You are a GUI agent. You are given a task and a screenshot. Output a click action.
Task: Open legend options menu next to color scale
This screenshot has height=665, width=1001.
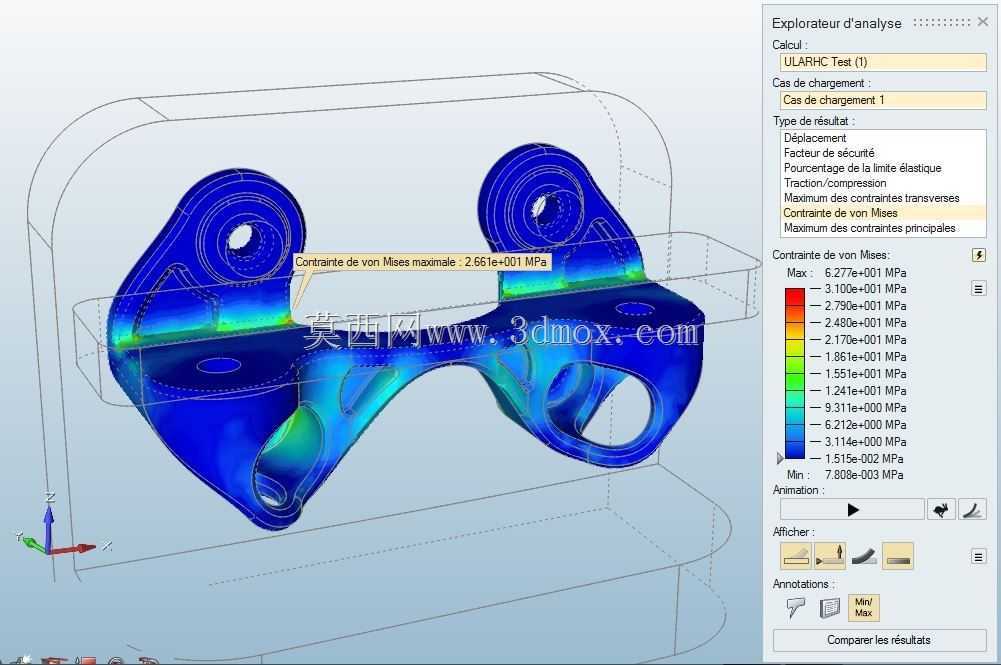click(979, 288)
